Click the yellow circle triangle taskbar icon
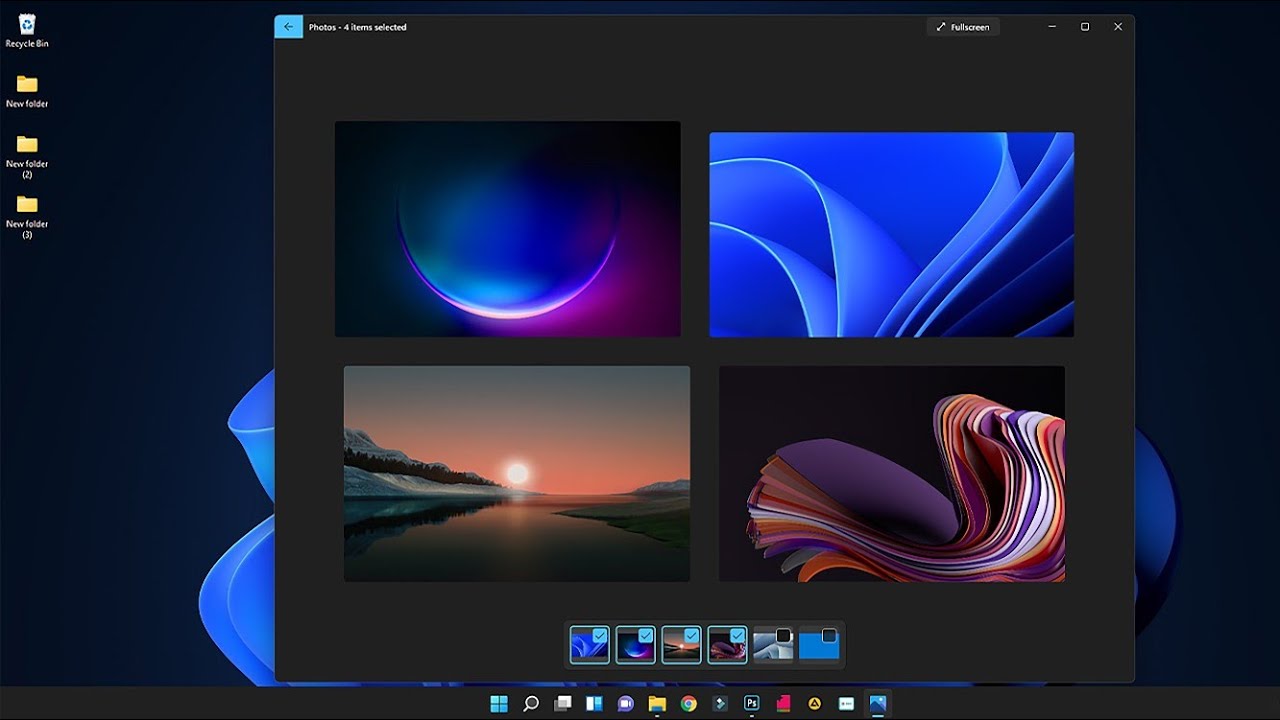 [x=815, y=703]
